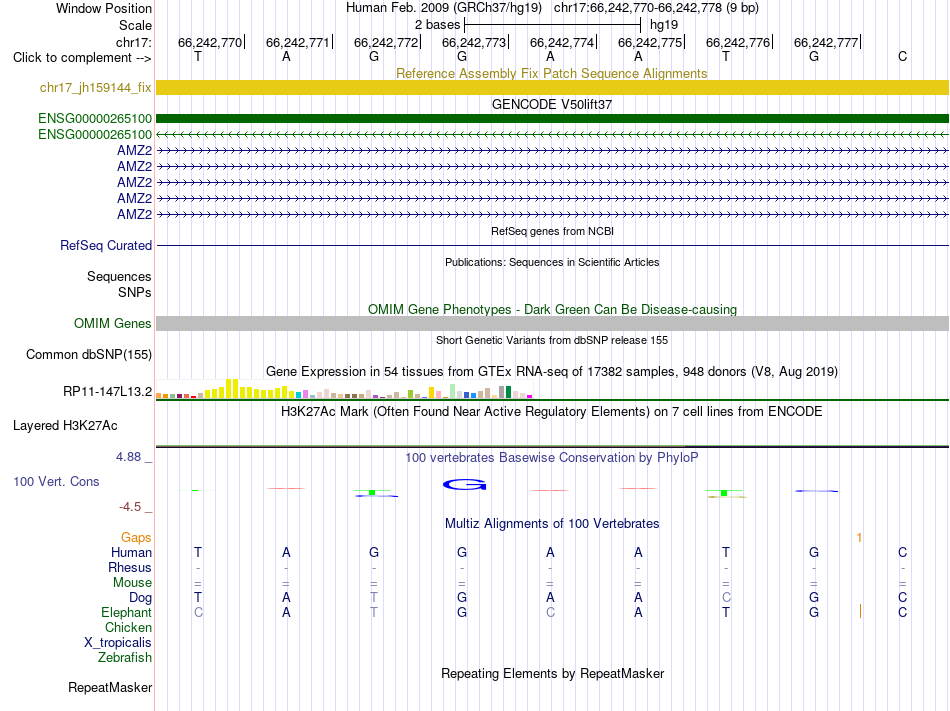Click the gray OMIM Genes bar
This screenshot has height=711, width=950.
(552, 323)
